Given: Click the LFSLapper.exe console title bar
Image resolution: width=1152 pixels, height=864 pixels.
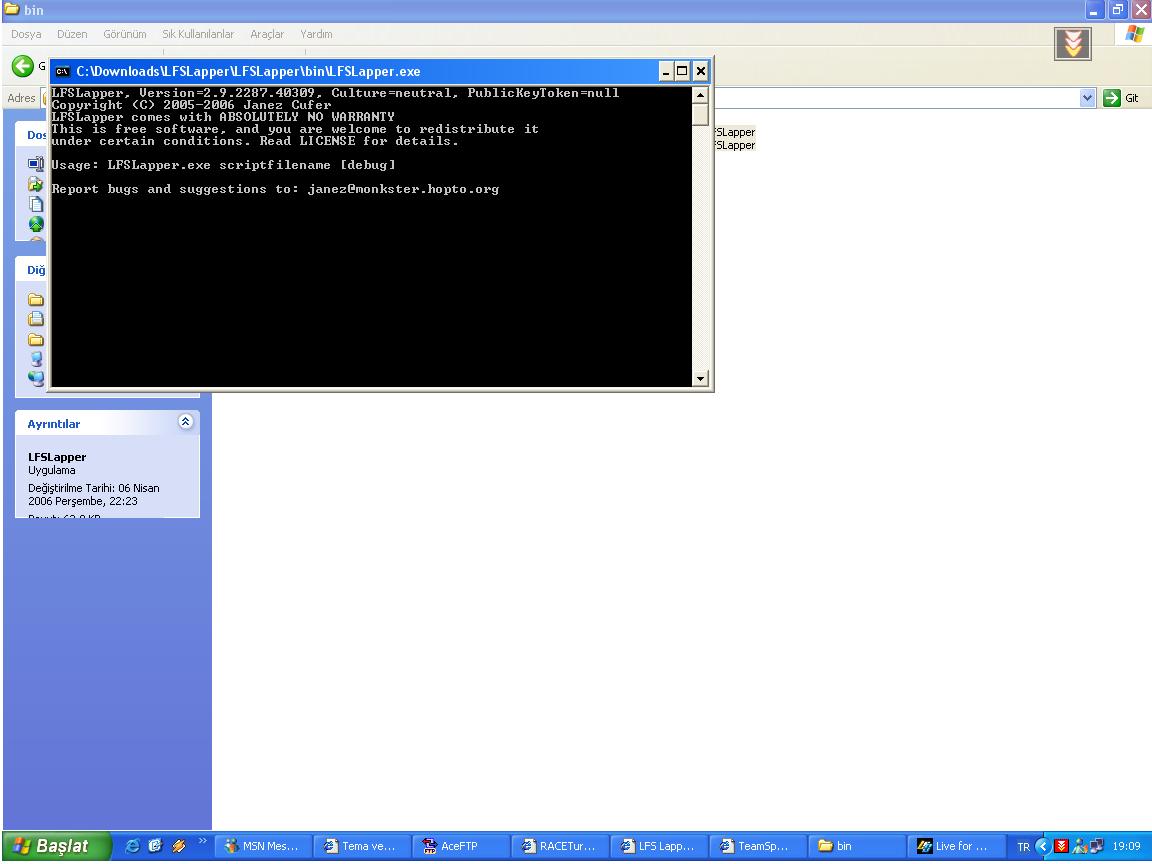Looking at the screenshot, I should (353, 71).
